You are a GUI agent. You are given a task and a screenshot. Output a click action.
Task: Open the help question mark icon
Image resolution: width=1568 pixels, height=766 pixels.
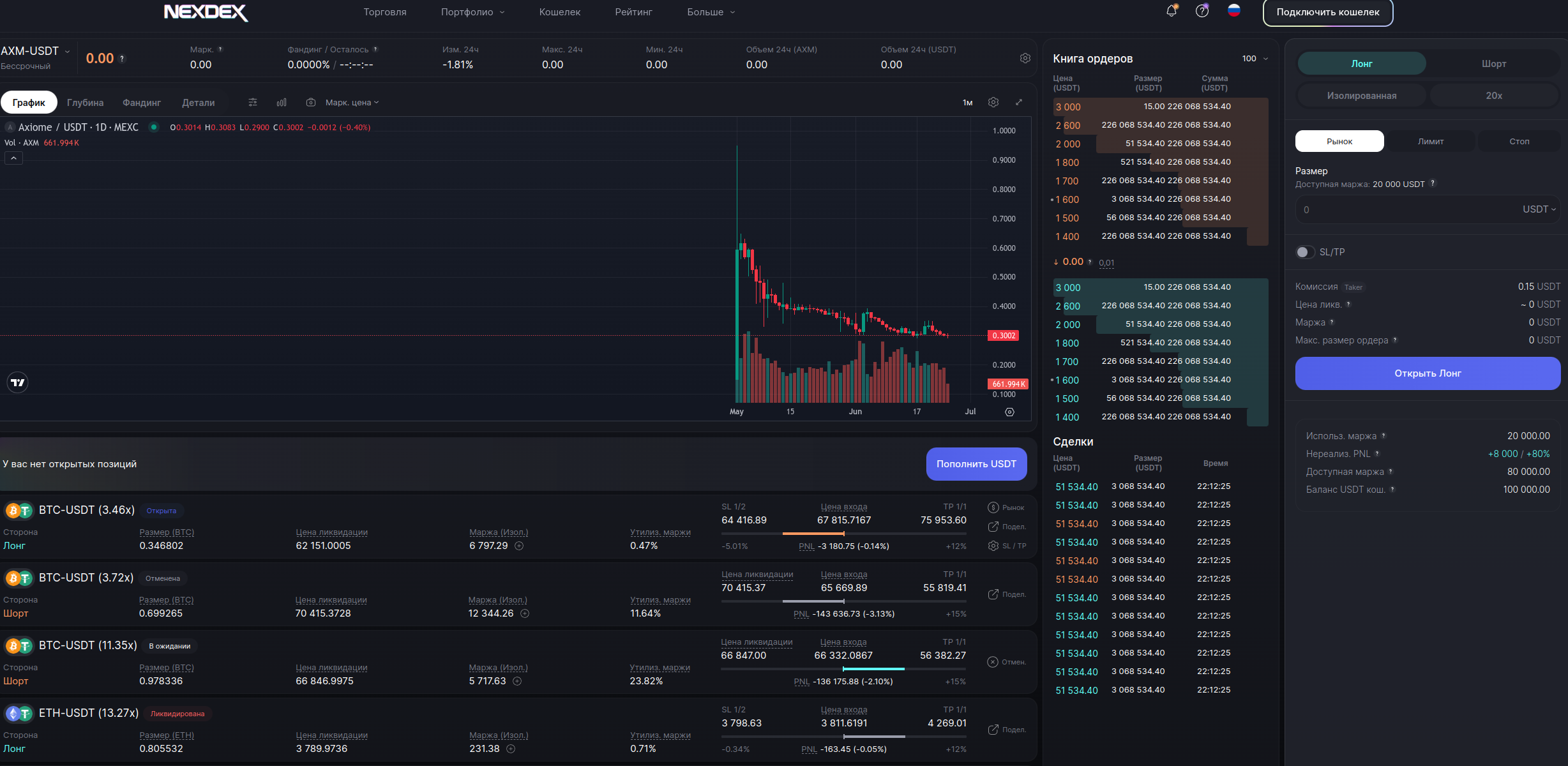(1202, 11)
